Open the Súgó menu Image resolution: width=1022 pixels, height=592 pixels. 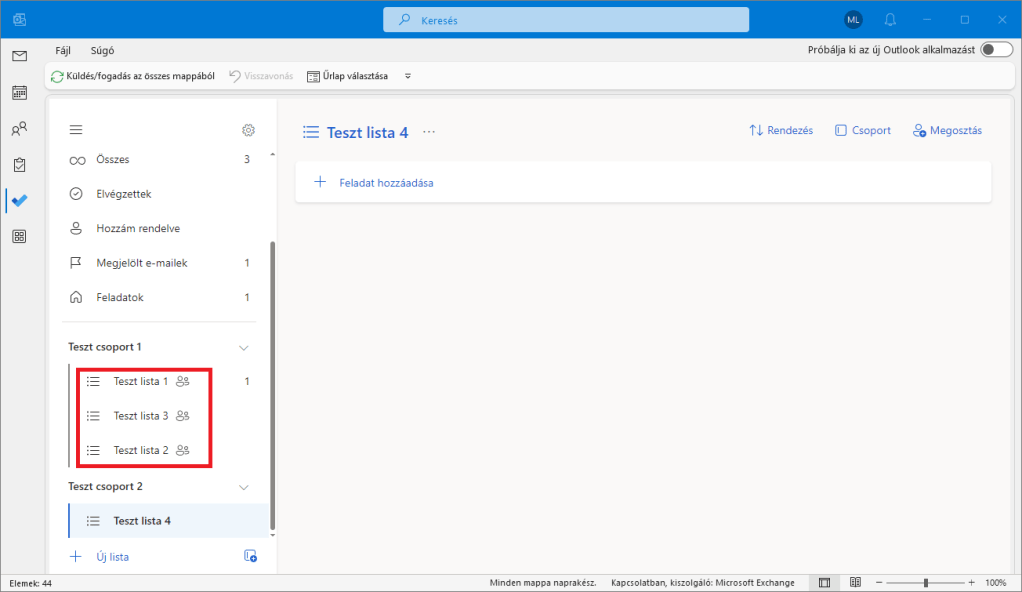102,49
